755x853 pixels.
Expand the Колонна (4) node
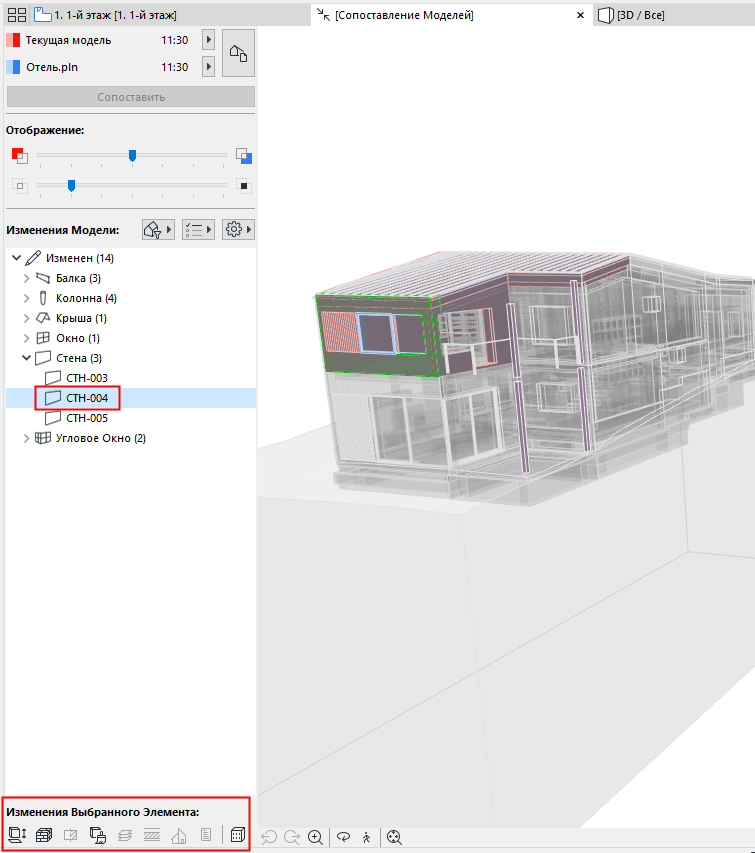pos(26,298)
